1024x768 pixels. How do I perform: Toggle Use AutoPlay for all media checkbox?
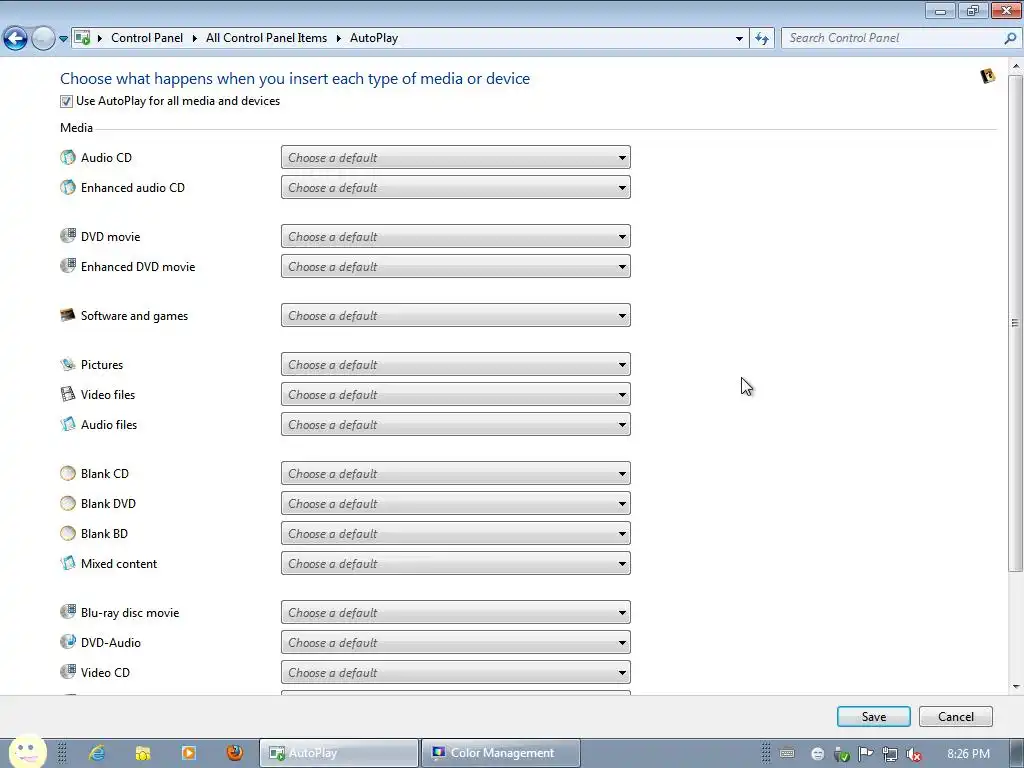click(x=66, y=101)
